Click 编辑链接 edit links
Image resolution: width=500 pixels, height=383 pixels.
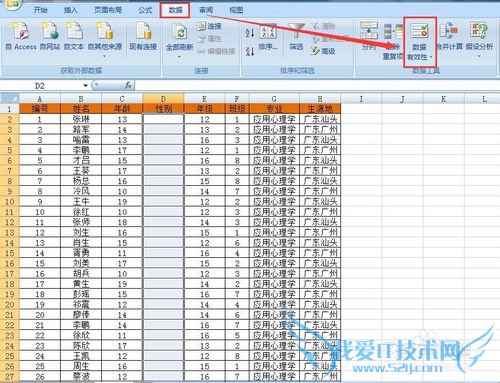(217, 51)
